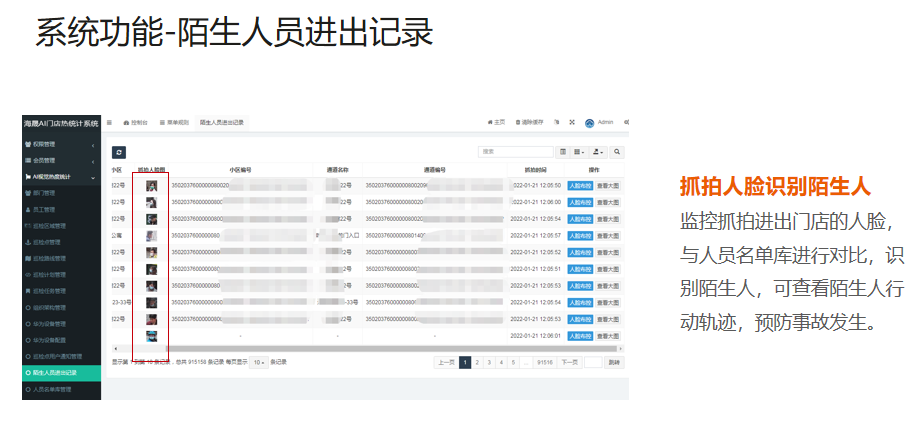The image size is (913, 441).
Task: Expand the 权限管理 sidebar menu
Action: click(60, 145)
